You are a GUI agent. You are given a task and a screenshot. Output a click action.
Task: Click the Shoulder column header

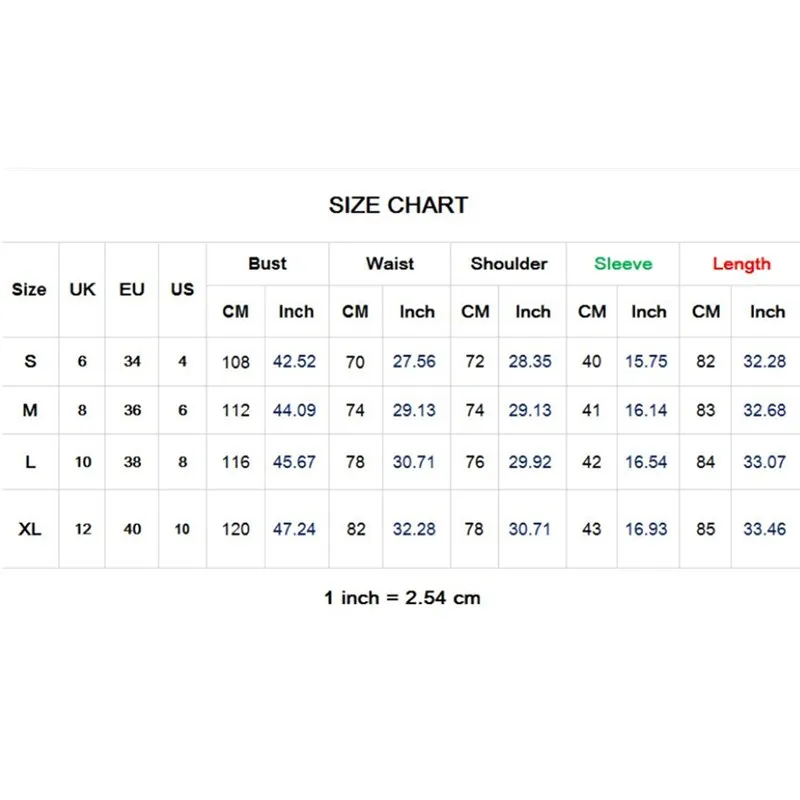pos(509,263)
